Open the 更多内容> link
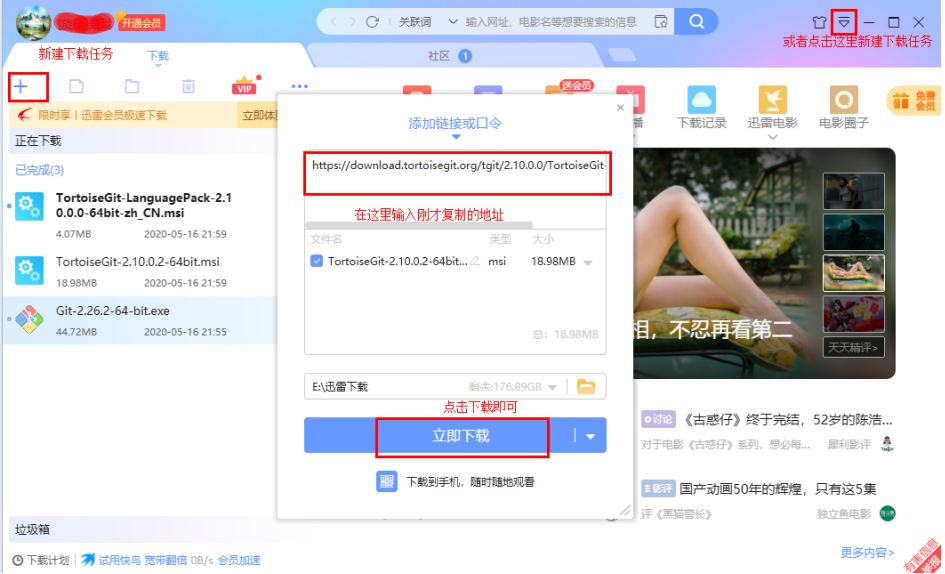The image size is (945, 574). (867, 552)
